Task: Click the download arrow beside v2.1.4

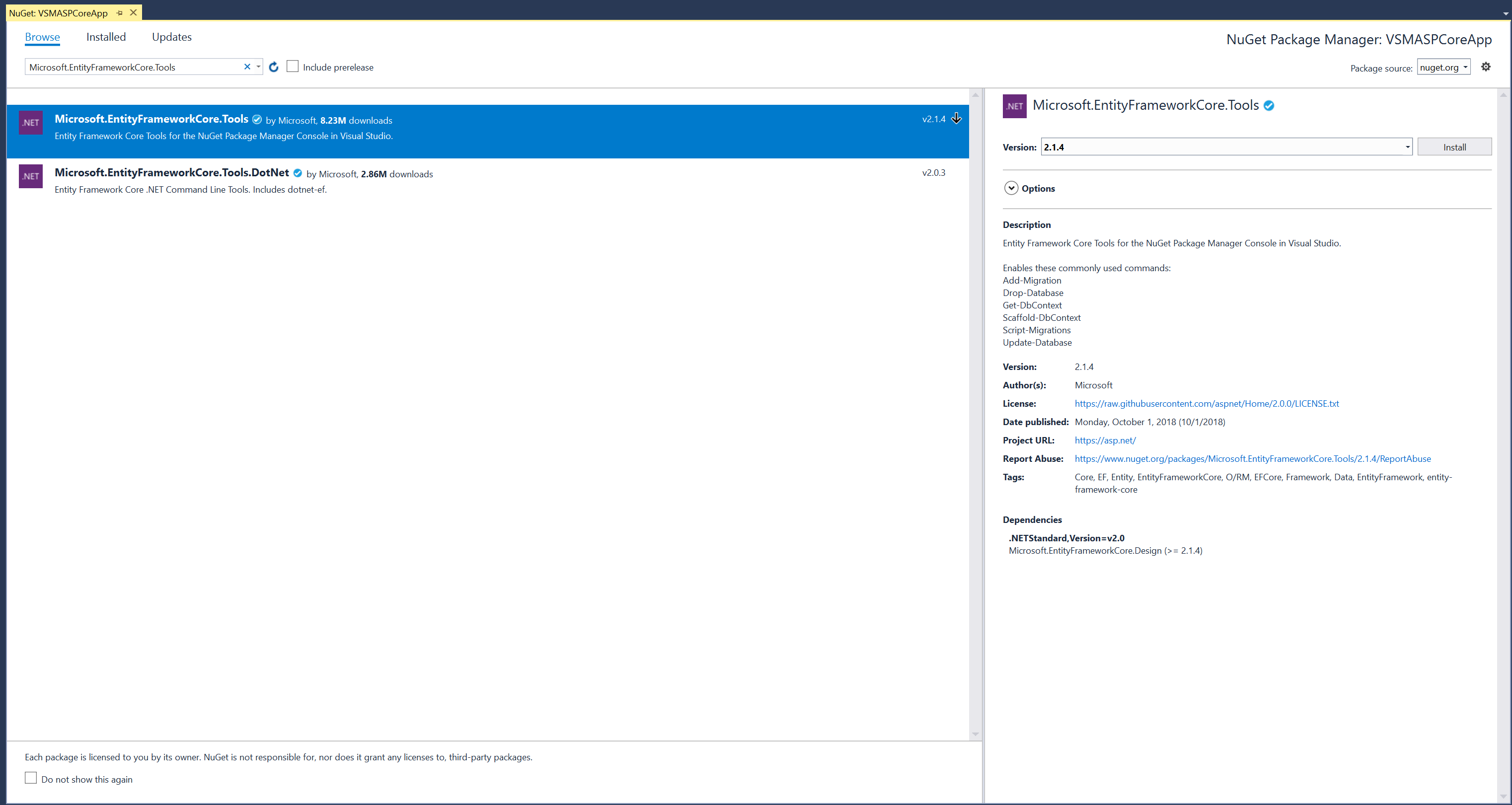Action: click(x=956, y=119)
